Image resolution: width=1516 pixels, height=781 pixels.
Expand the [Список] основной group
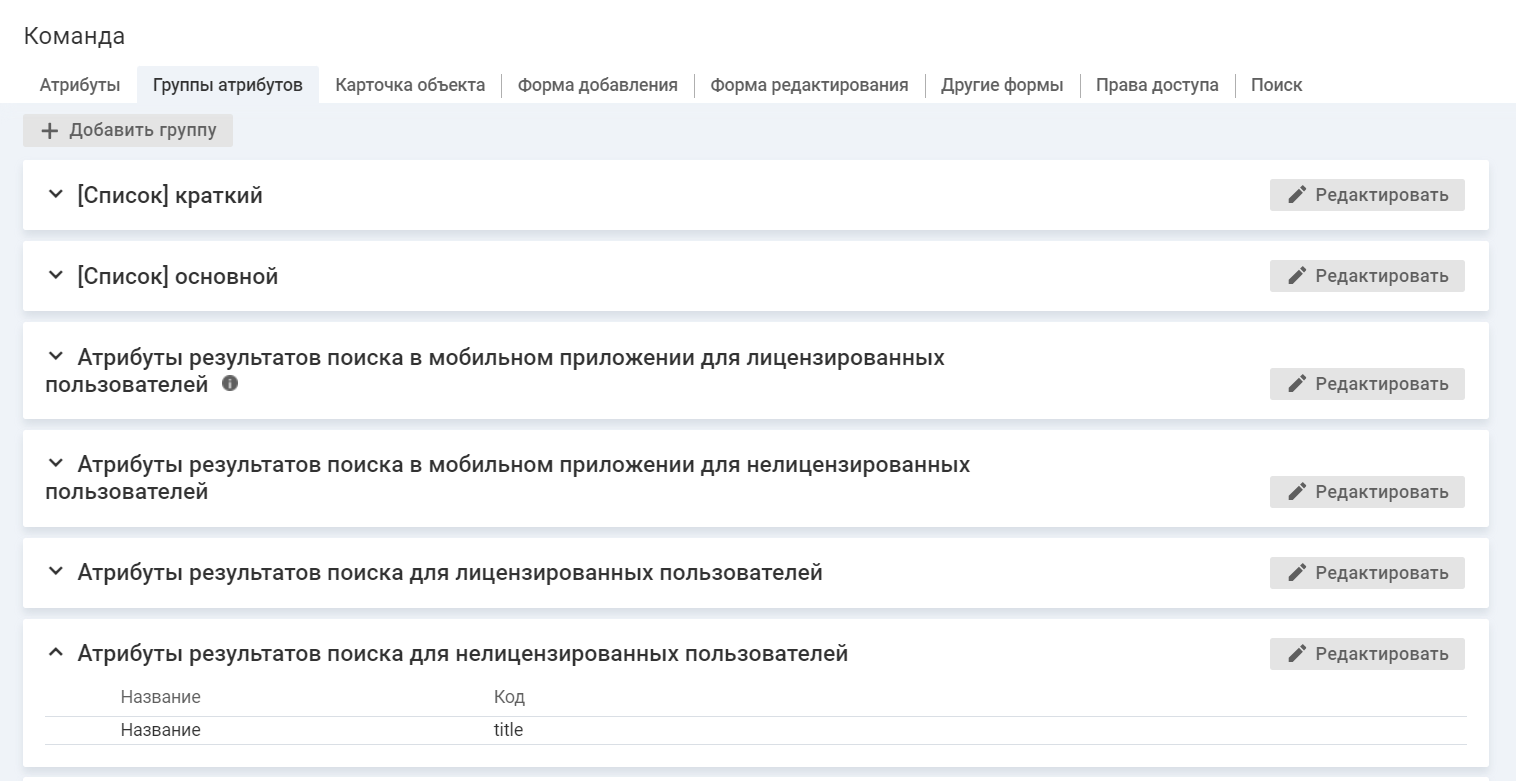coord(56,276)
